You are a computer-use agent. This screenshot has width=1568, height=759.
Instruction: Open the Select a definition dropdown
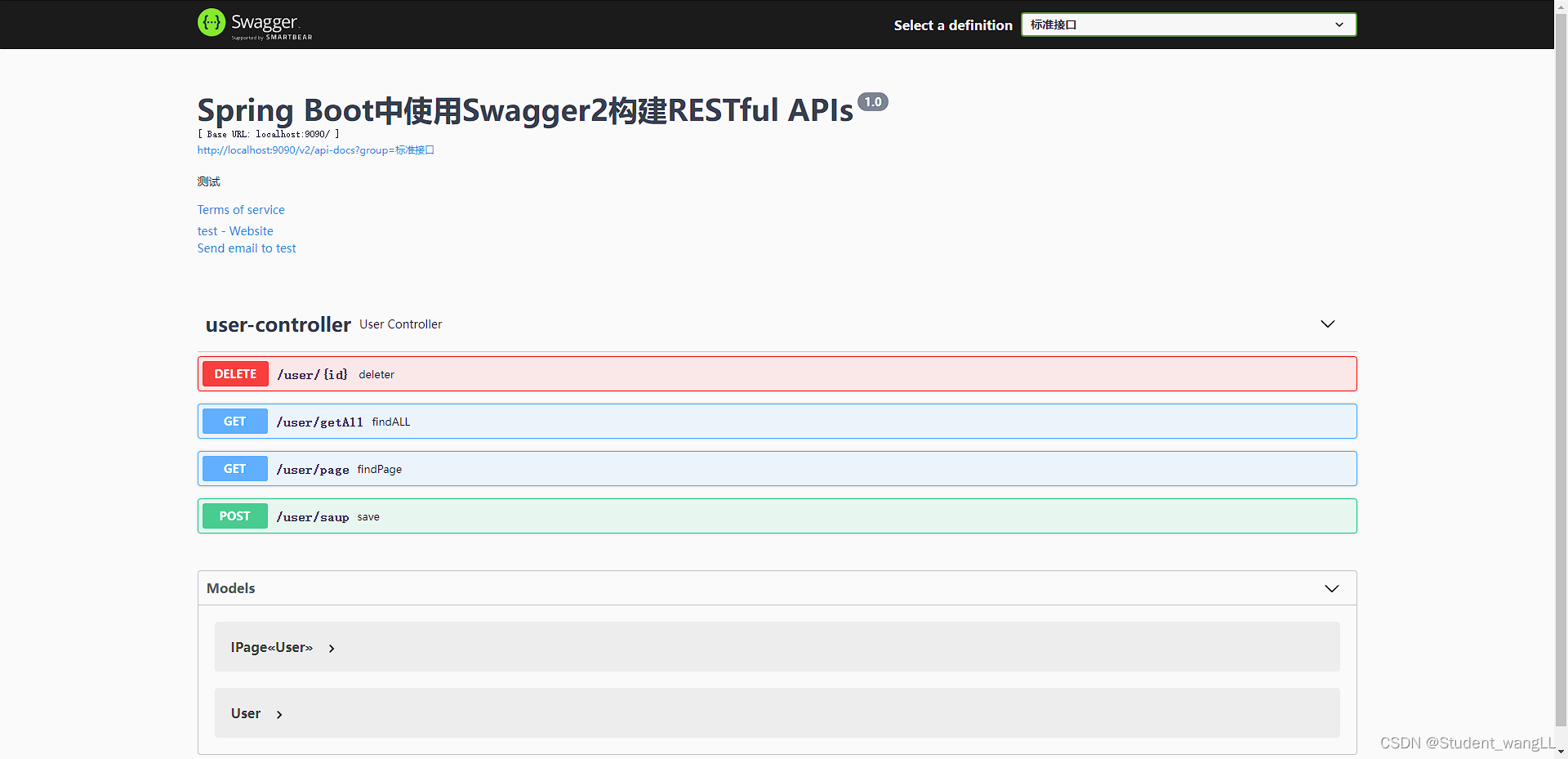(1187, 25)
